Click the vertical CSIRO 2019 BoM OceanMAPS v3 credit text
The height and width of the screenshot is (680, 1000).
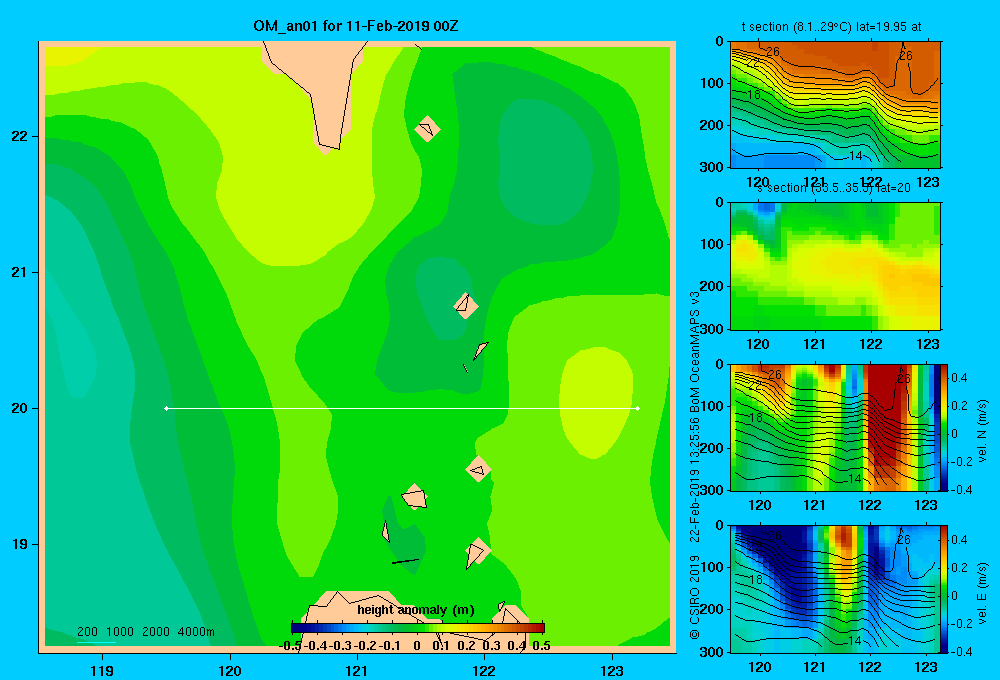coord(695,465)
